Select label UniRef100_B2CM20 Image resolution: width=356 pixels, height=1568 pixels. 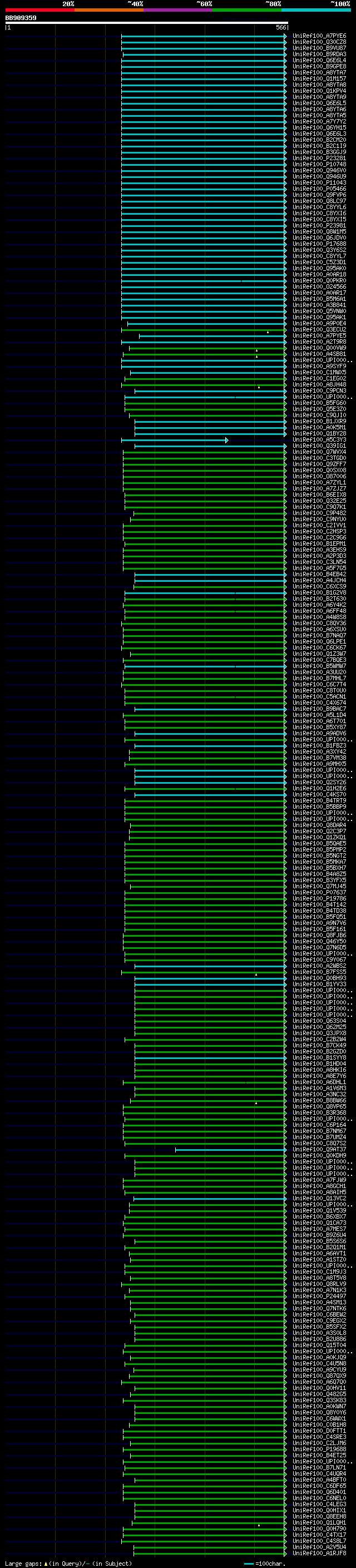(x=319, y=140)
